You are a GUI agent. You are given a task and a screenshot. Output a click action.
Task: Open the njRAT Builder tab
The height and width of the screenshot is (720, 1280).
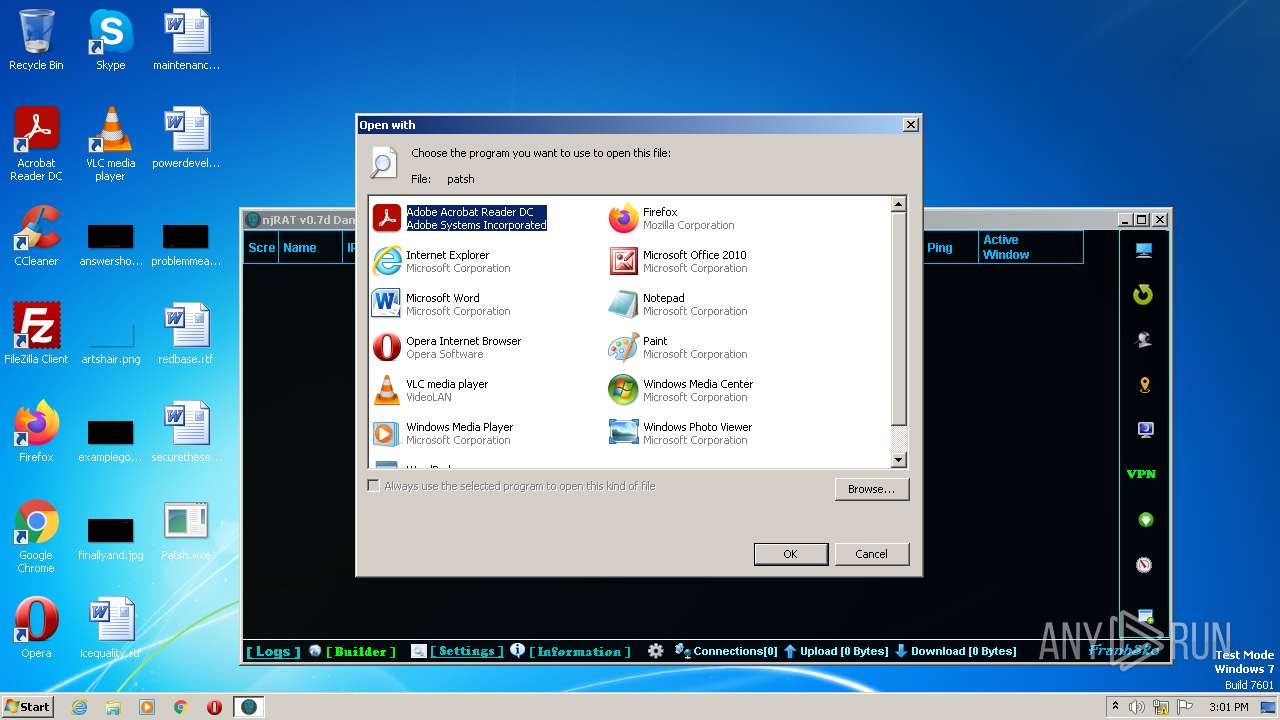360,651
